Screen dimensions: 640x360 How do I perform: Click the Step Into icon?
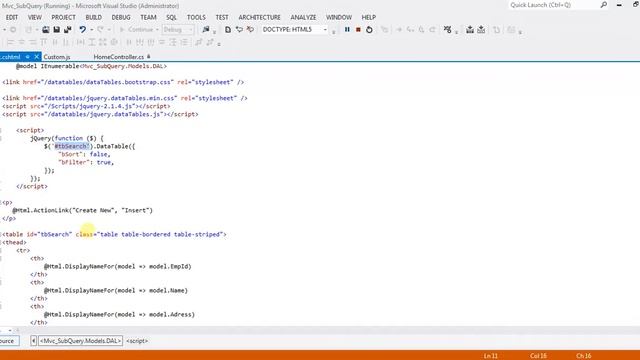click(x=410, y=29)
